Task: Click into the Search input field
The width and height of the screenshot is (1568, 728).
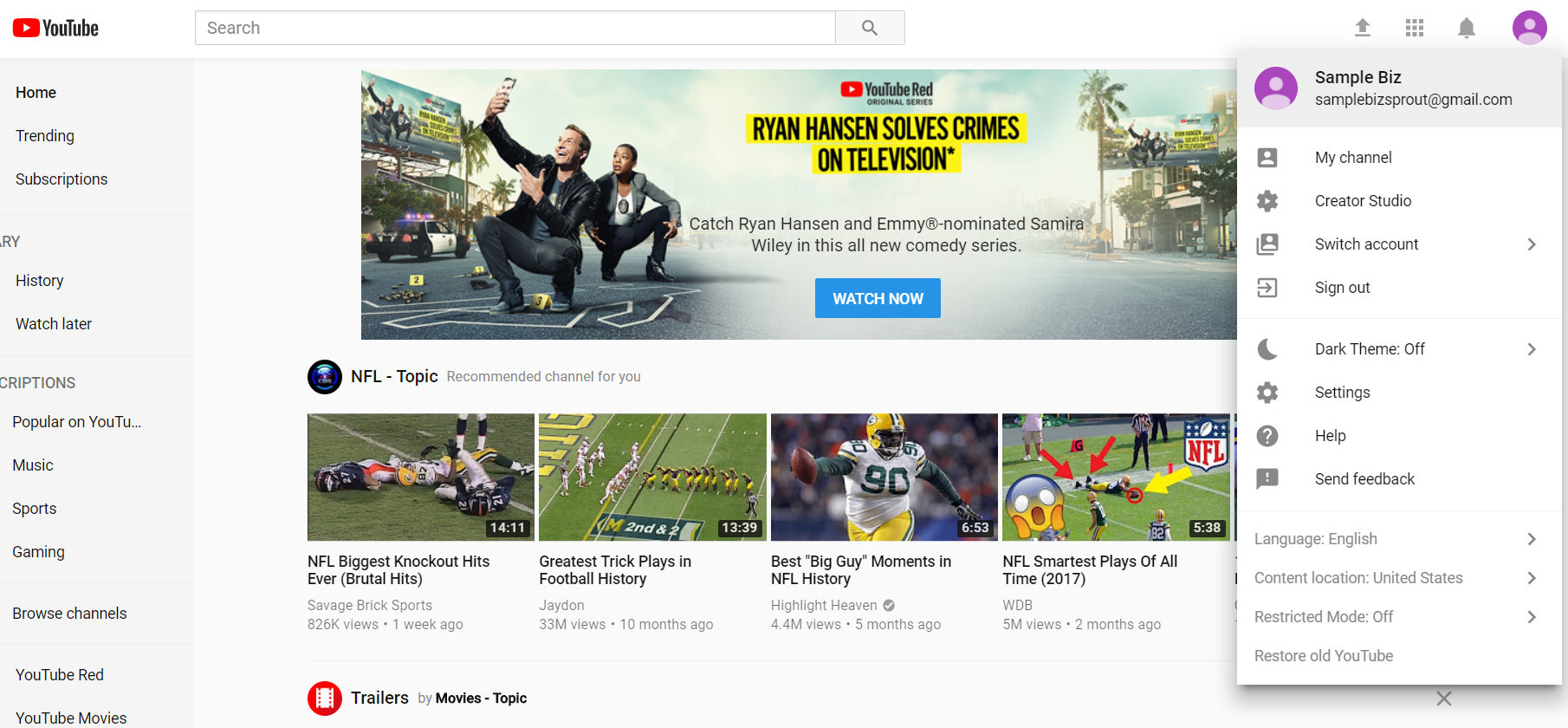Action: point(515,28)
